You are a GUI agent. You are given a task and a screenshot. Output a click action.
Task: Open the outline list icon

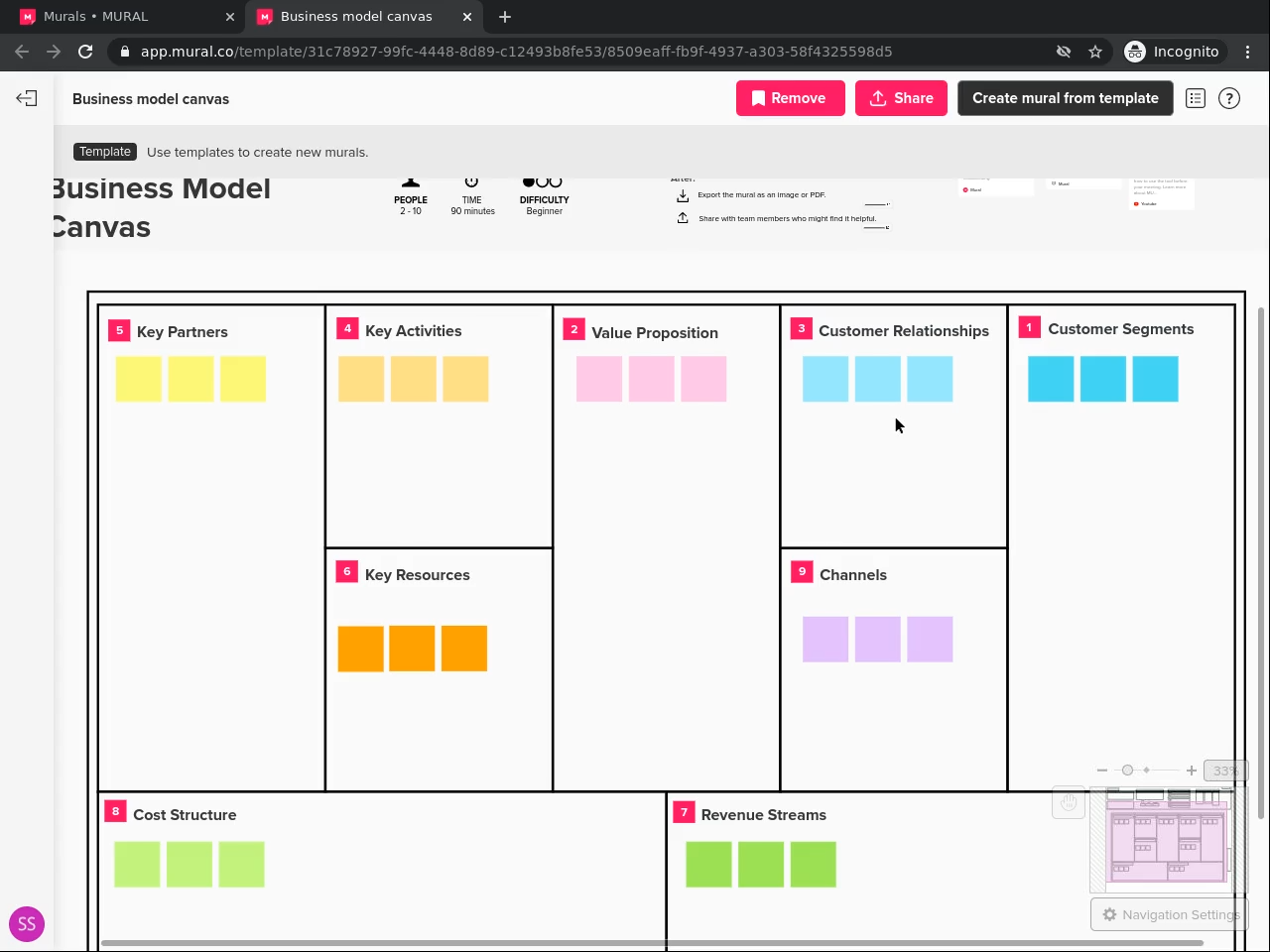[x=1195, y=98]
